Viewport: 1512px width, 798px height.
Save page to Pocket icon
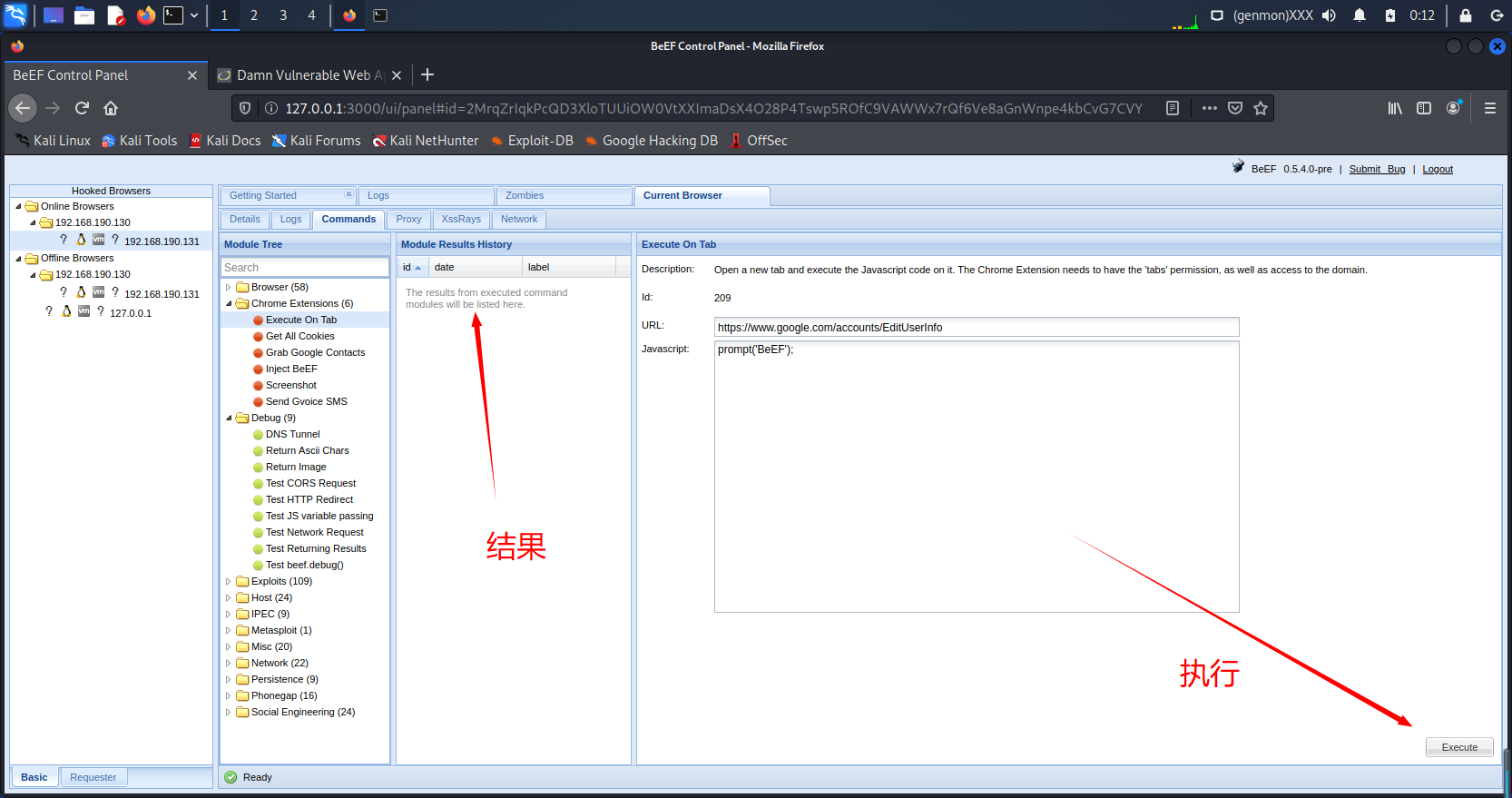click(x=1235, y=108)
